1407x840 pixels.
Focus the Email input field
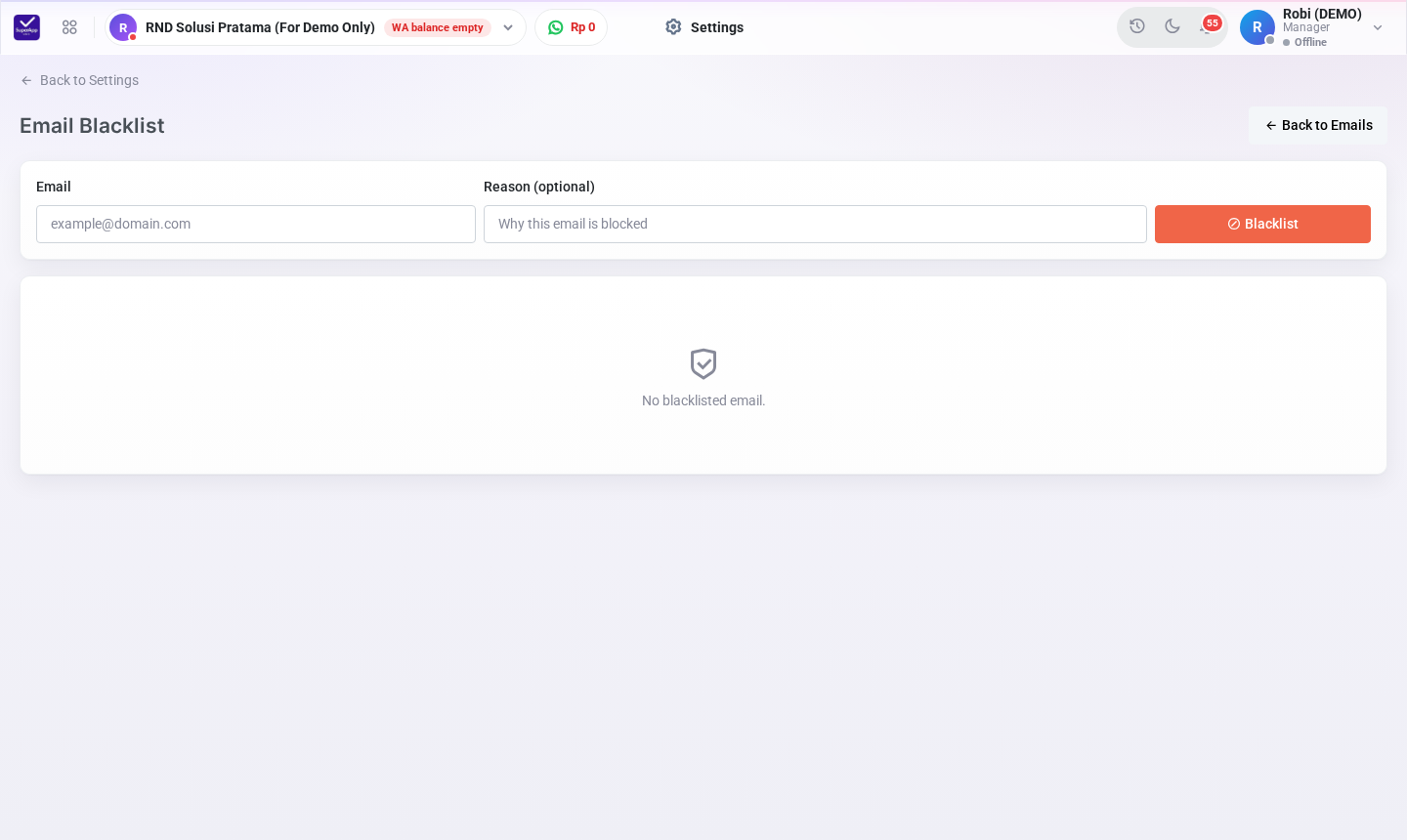256,224
